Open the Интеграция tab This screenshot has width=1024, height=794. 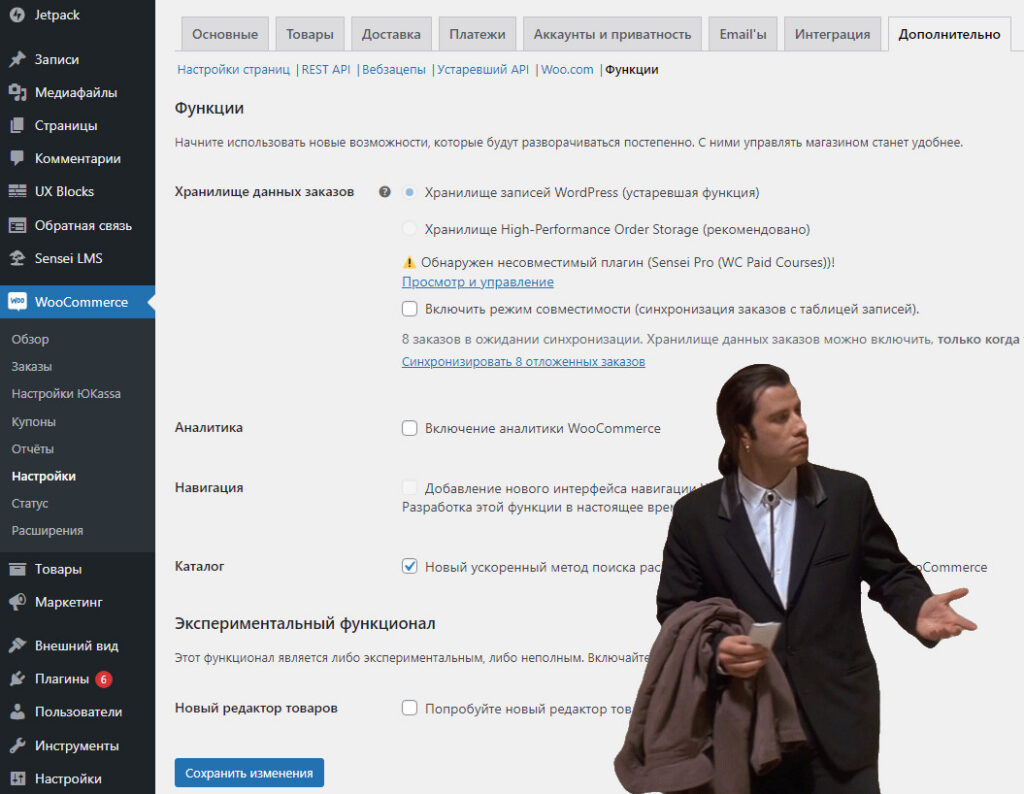(x=832, y=34)
